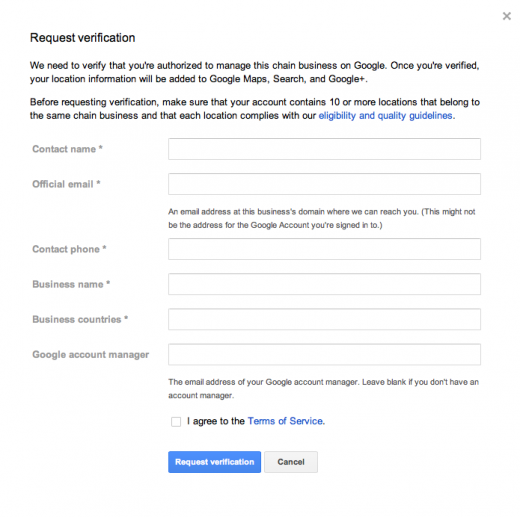The image size is (520, 517).
Task: Select the Request verification heading title
Action: pyautogui.click(x=83, y=38)
